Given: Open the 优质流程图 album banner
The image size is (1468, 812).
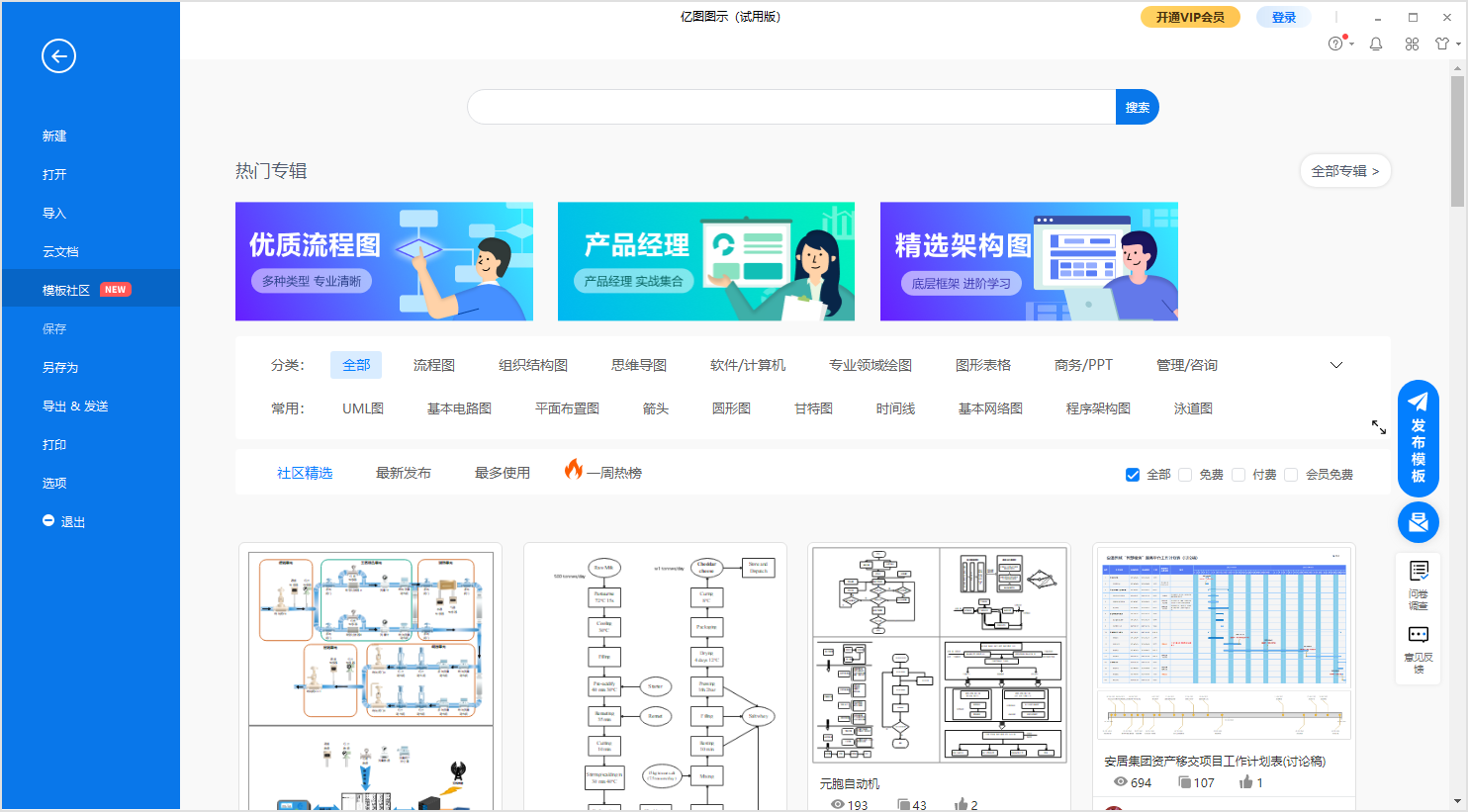Looking at the screenshot, I should pos(384,261).
